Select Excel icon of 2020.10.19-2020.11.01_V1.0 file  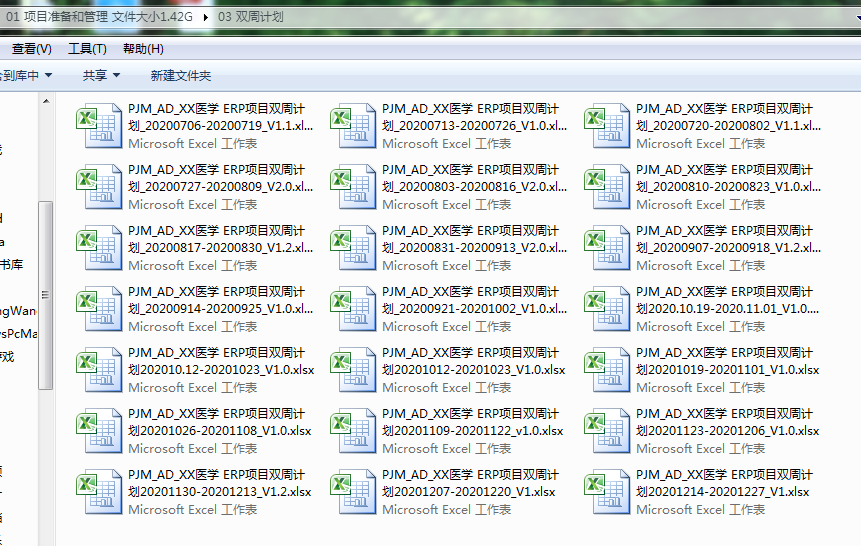point(607,309)
